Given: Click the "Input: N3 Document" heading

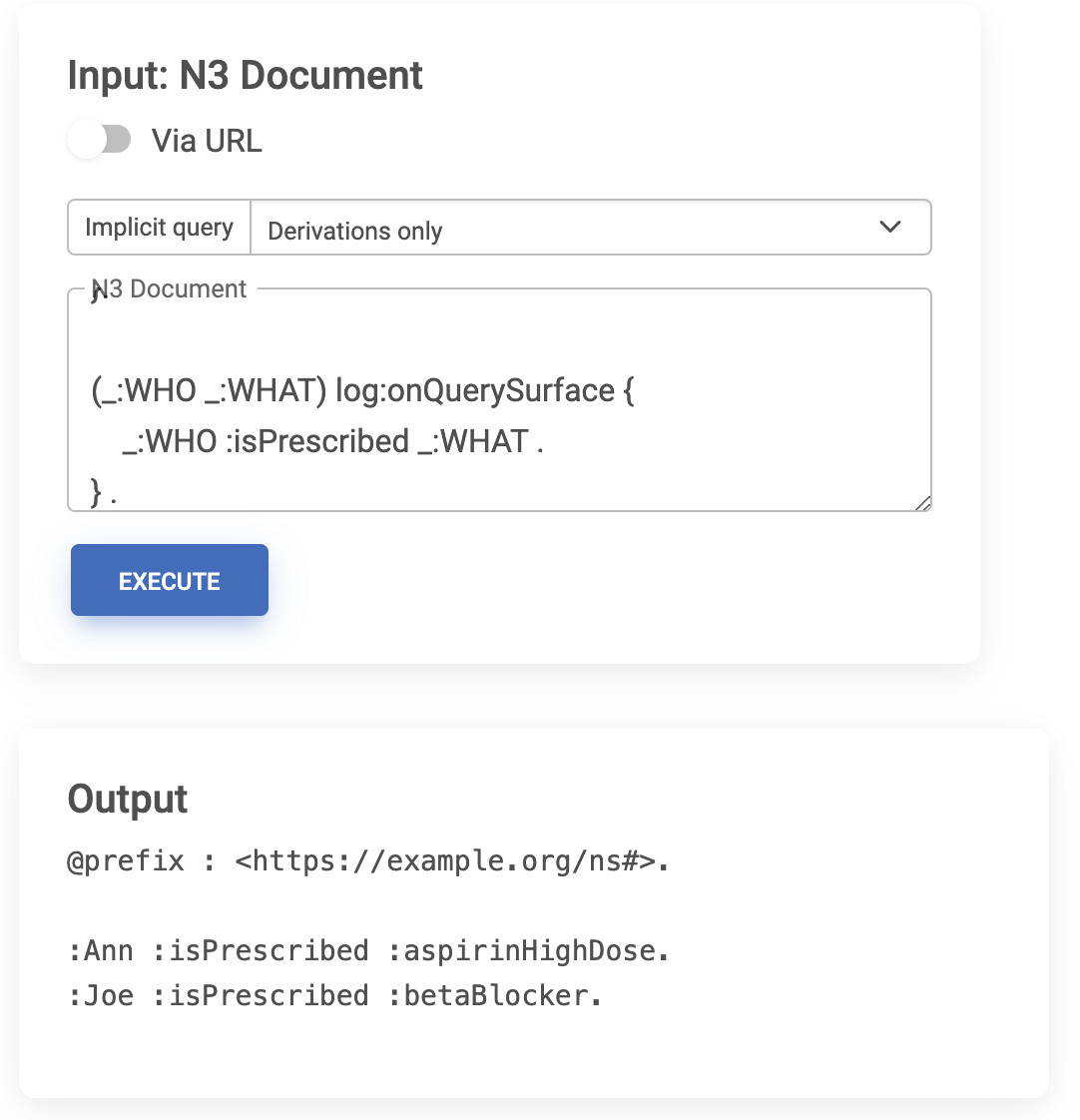Looking at the screenshot, I should [x=246, y=76].
